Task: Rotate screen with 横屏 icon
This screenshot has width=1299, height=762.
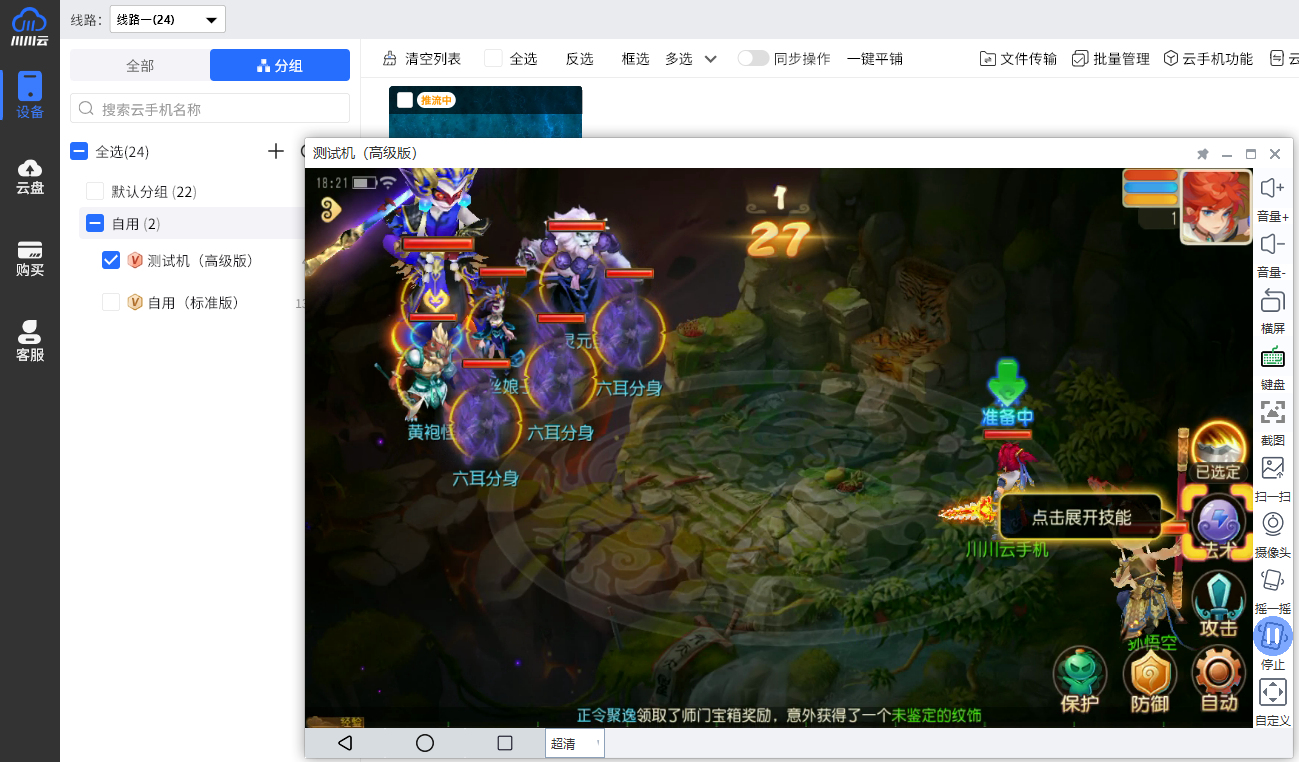Action: (1272, 301)
